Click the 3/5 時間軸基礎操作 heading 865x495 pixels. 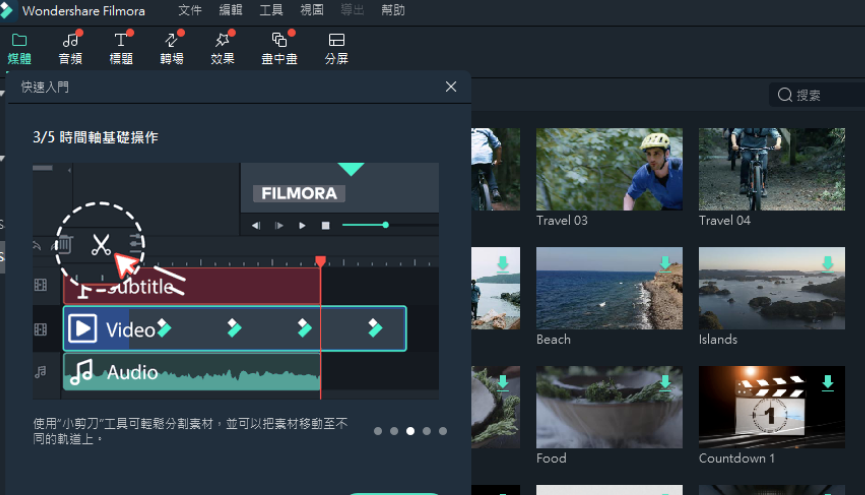[x=95, y=137]
